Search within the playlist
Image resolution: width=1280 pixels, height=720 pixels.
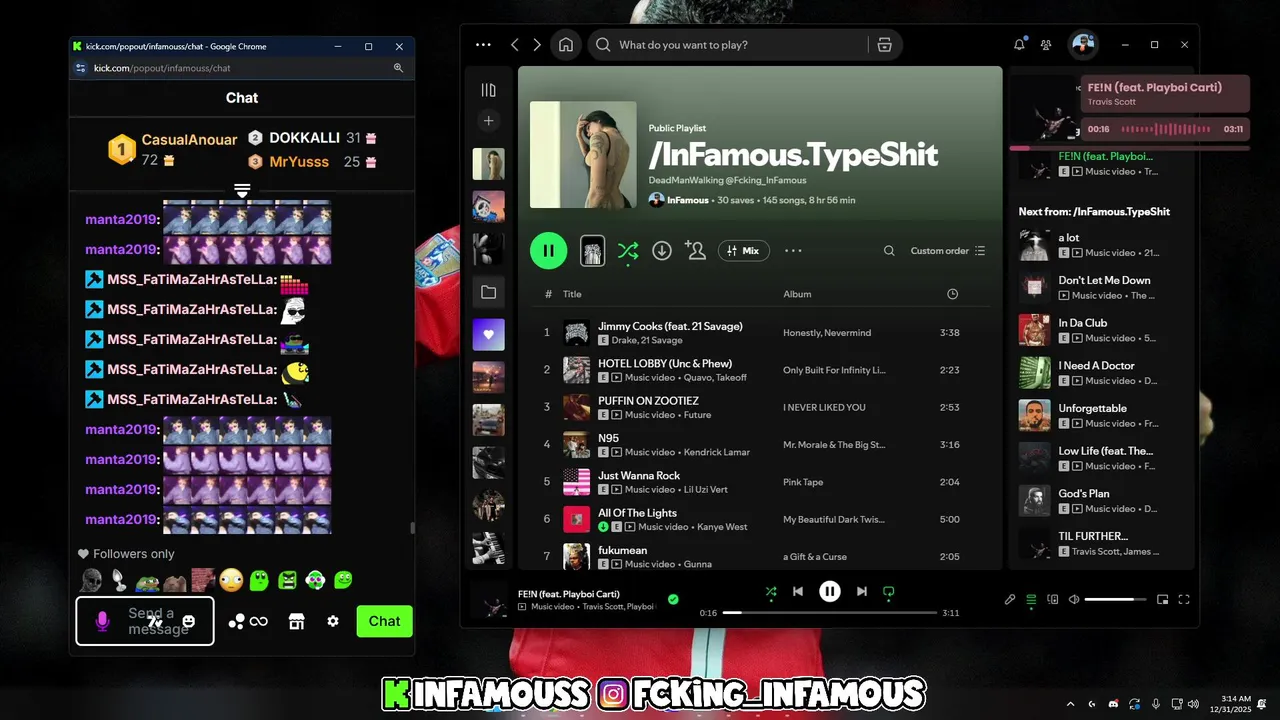click(x=889, y=251)
